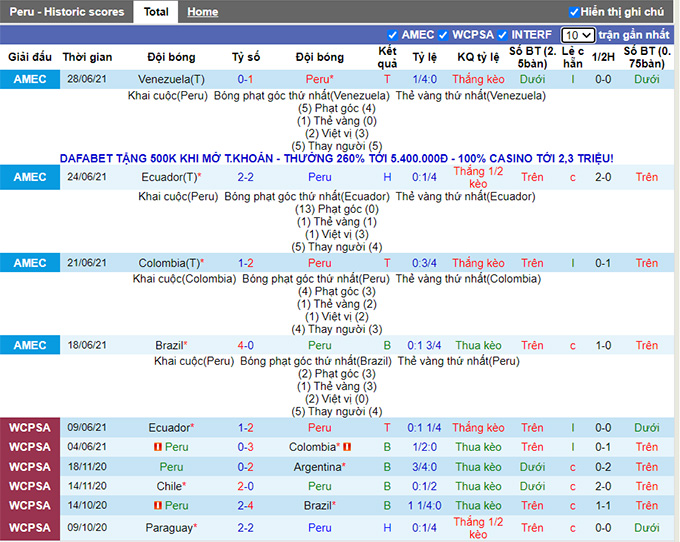This screenshot has height=542, width=680.
Task: Open the recent matches count dropdown
Action: (x=577, y=35)
